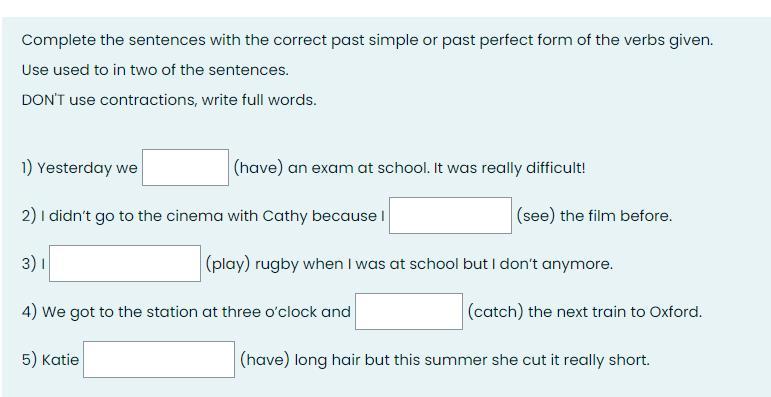
Task: Click the '(play)' verb hint
Action: (228, 264)
